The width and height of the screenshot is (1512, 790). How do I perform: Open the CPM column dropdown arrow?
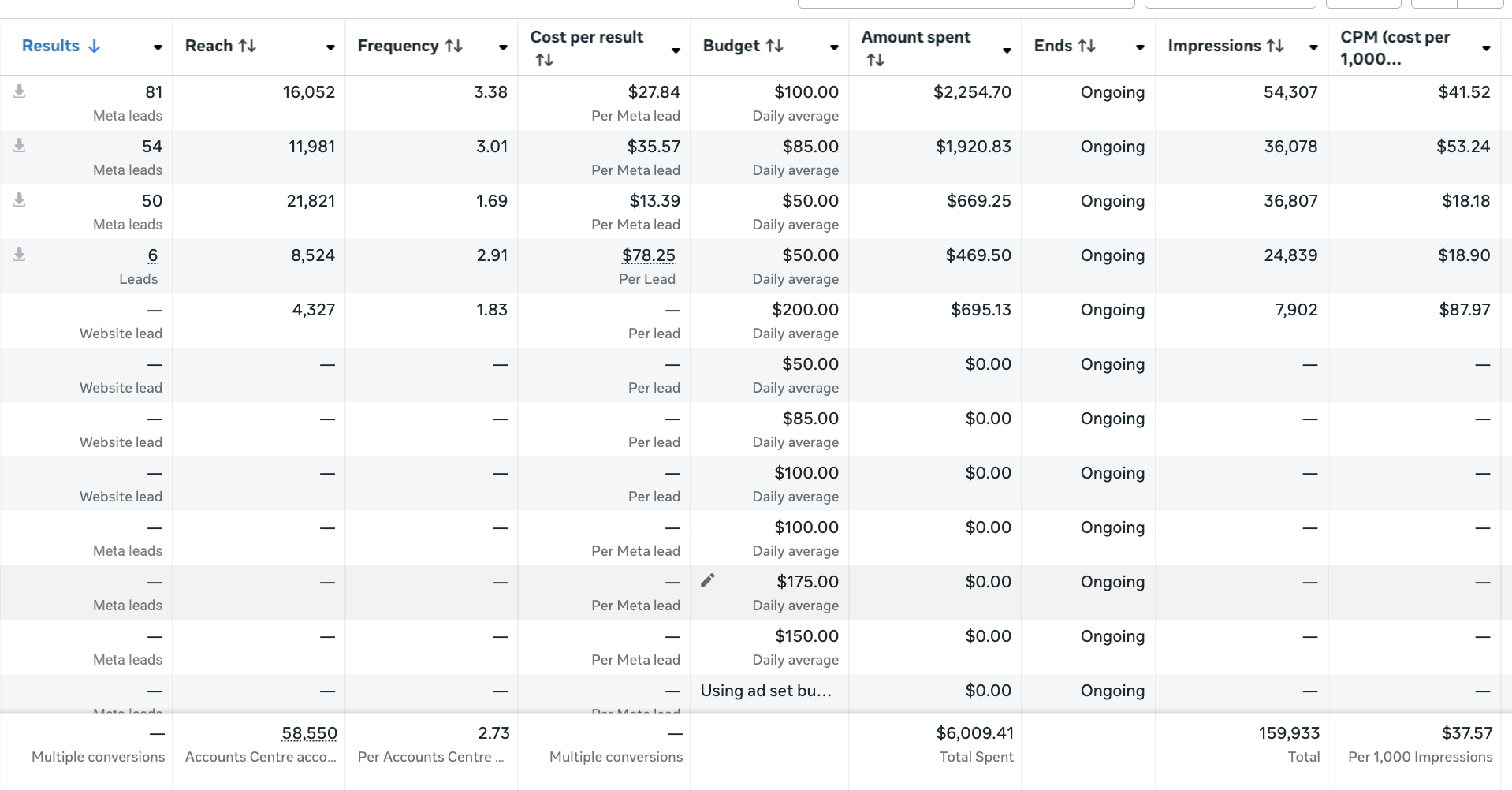pyautogui.click(x=1486, y=48)
